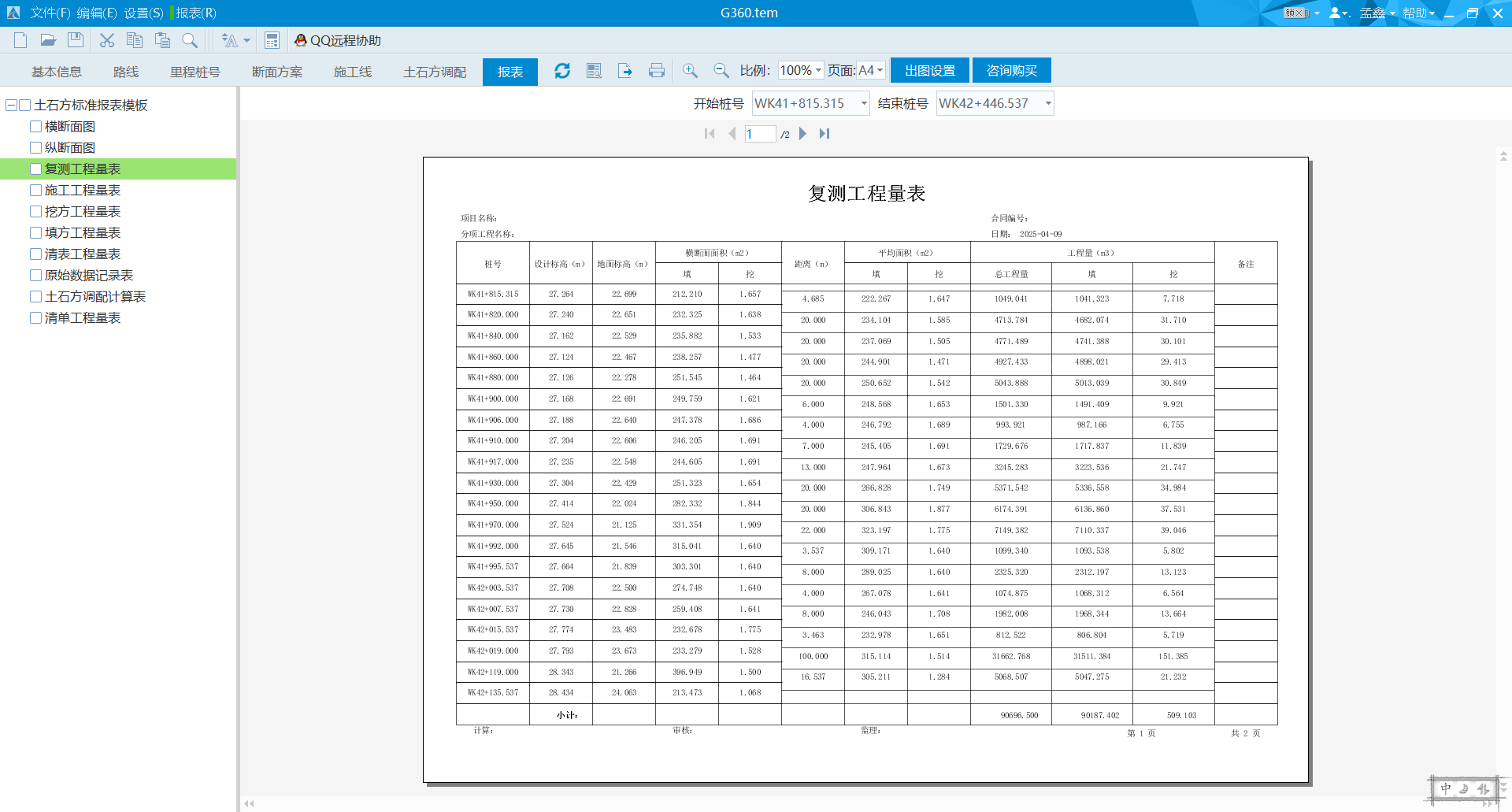The width and height of the screenshot is (1512, 812).
Task: Open the 编辑(E) menu
Action: pyautogui.click(x=97, y=13)
